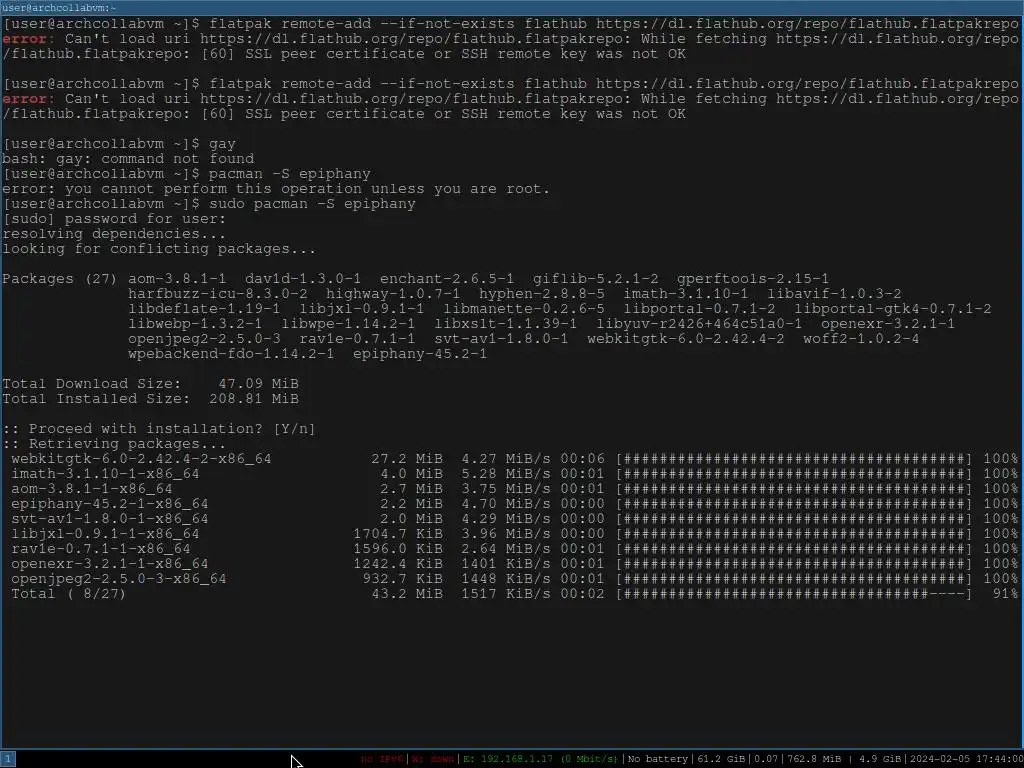This screenshot has width=1024, height=768.
Task: Click workspace 1 button in the status bar
Action: 8,759
